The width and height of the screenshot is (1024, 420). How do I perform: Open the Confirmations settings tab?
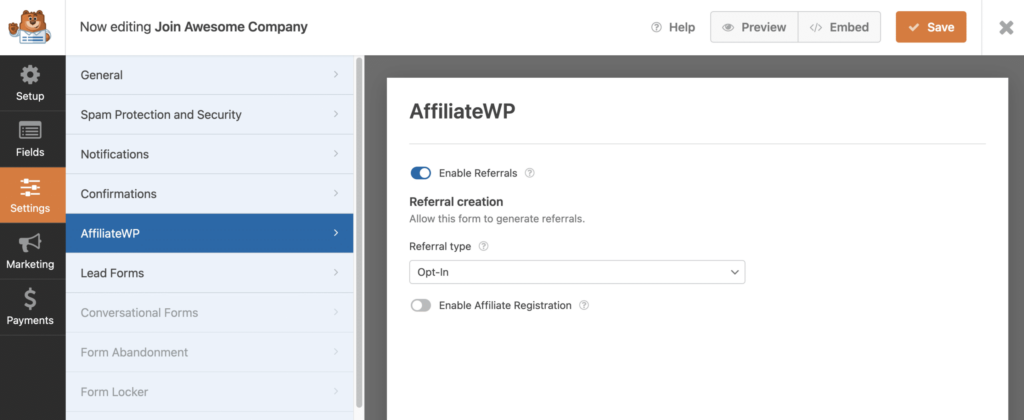[210, 194]
